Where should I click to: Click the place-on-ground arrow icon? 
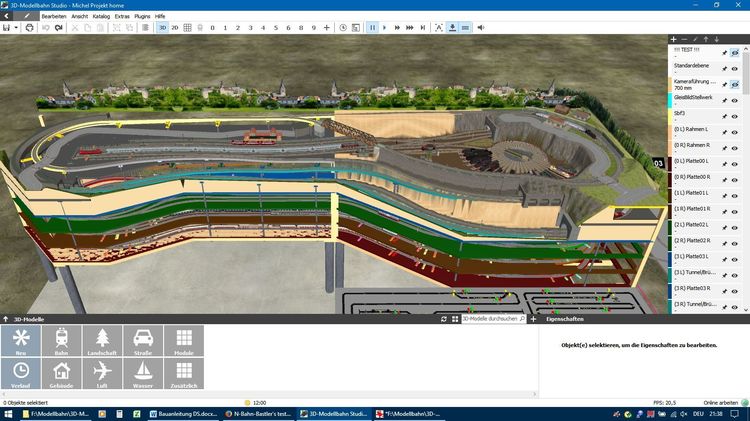coord(452,28)
